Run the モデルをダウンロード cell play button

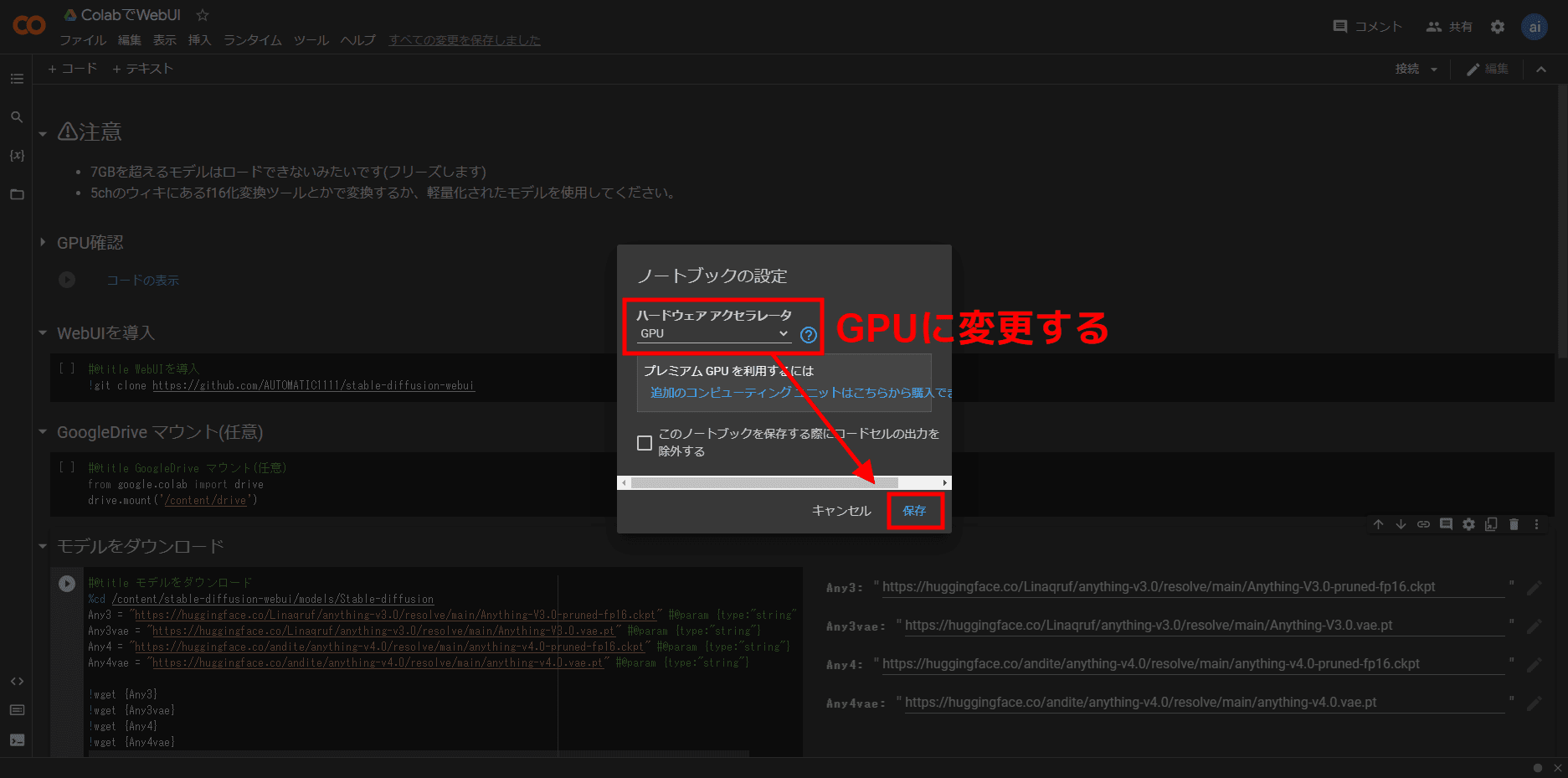click(67, 584)
